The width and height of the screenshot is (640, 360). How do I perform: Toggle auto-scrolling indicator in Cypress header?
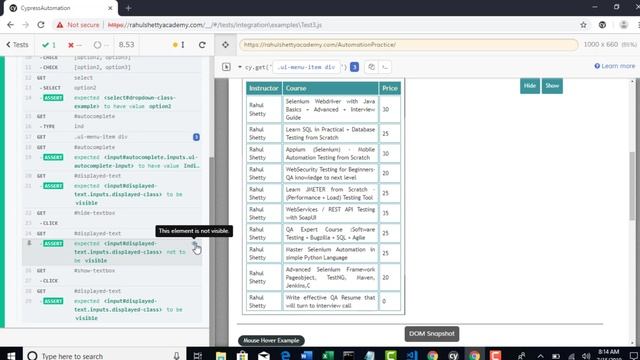click(x=179, y=45)
